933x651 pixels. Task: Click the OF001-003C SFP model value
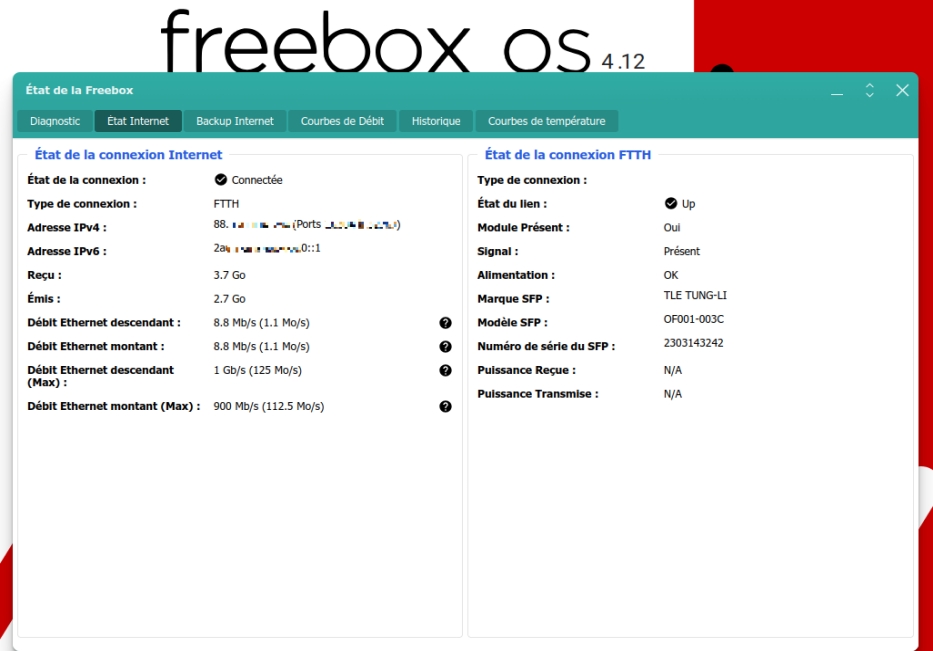coord(694,319)
